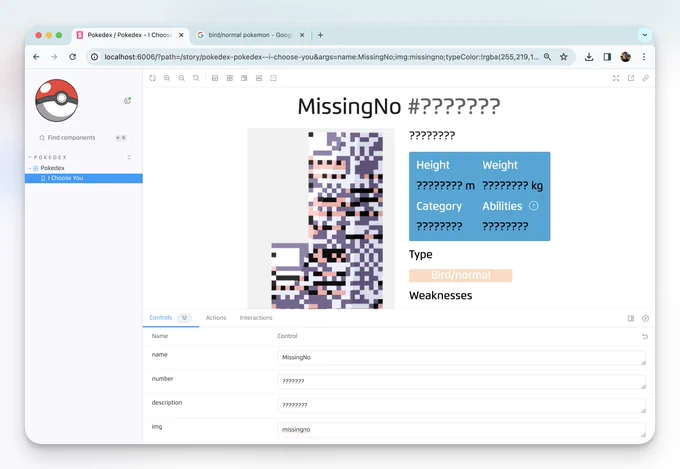Screen dimensions: 680x469
Task: Switch to the Controls tab
Action: pyautogui.click(x=170, y=318)
